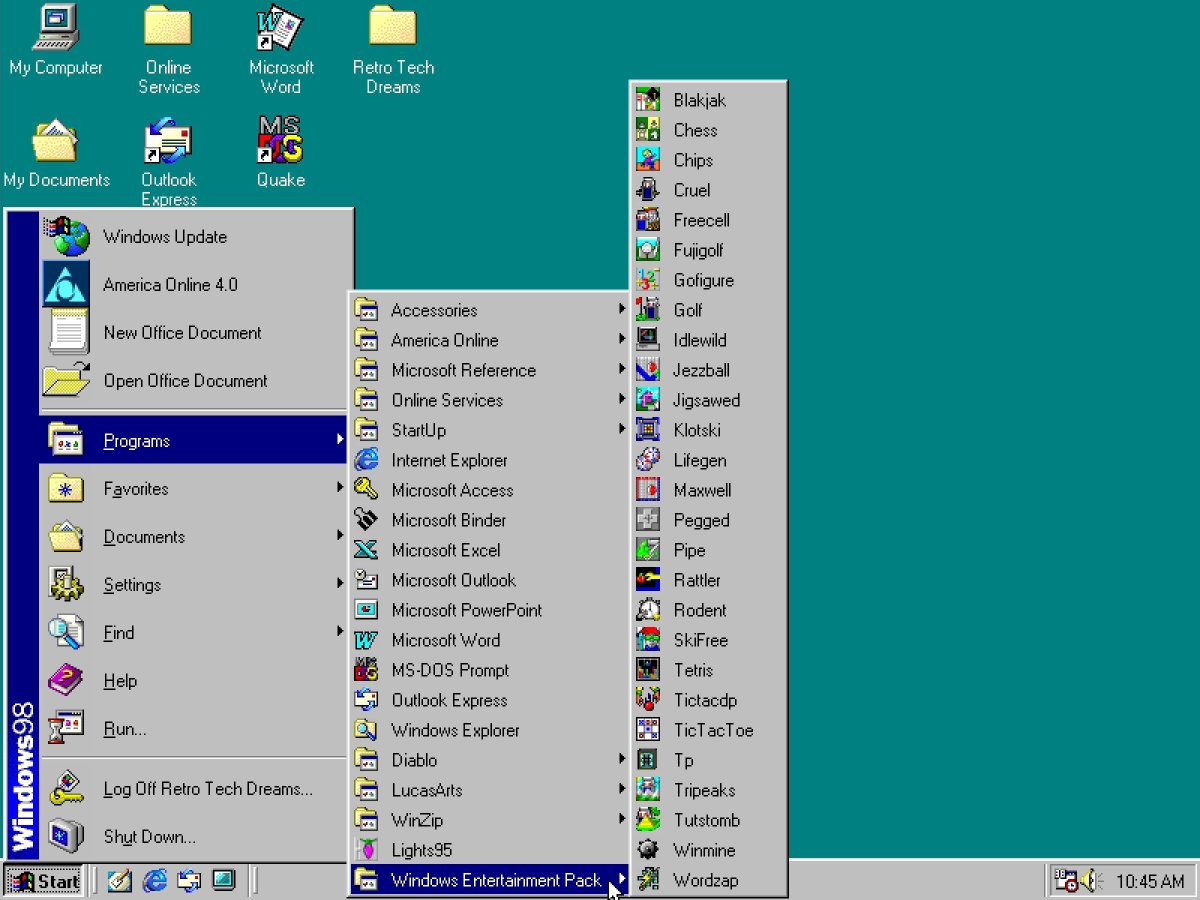Viewport: 1200px width, 900px height.
Task: Launch Tetris
Action: [694, 670]
